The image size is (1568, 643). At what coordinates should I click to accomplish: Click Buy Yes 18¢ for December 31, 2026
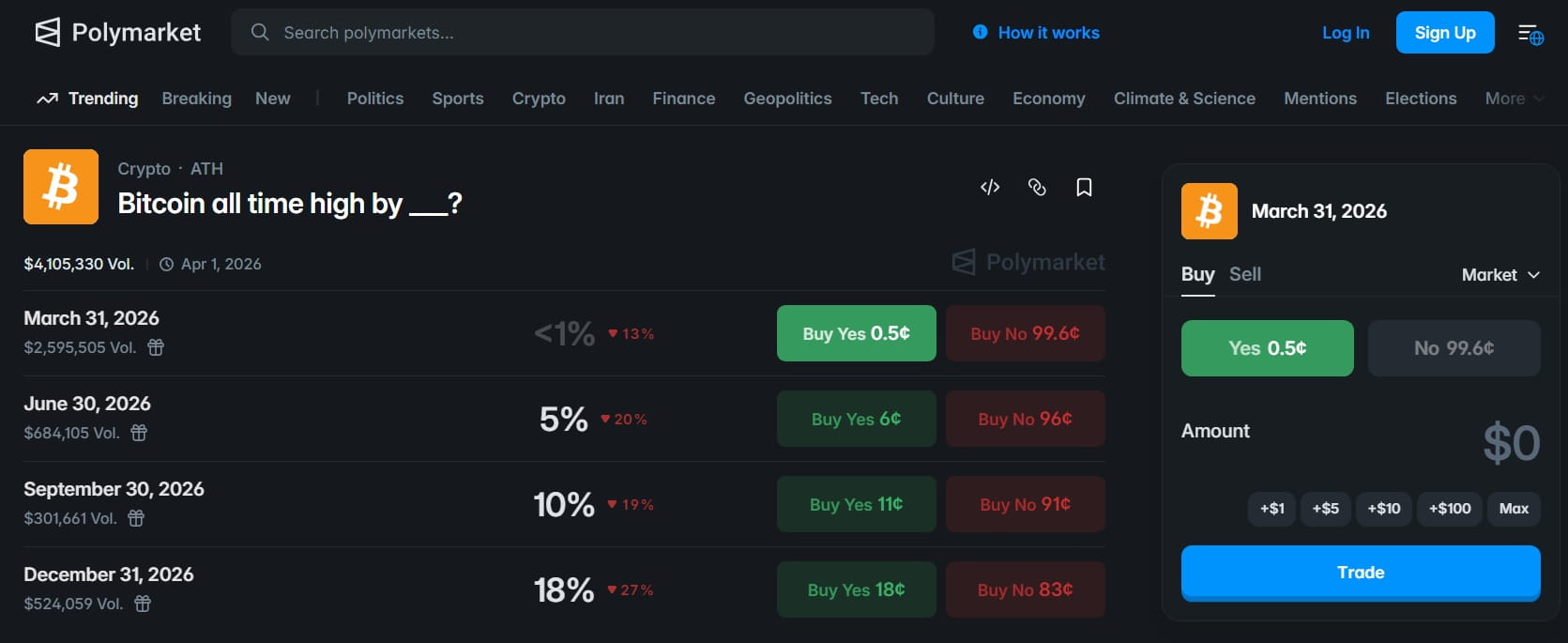[x=856, y=589]
